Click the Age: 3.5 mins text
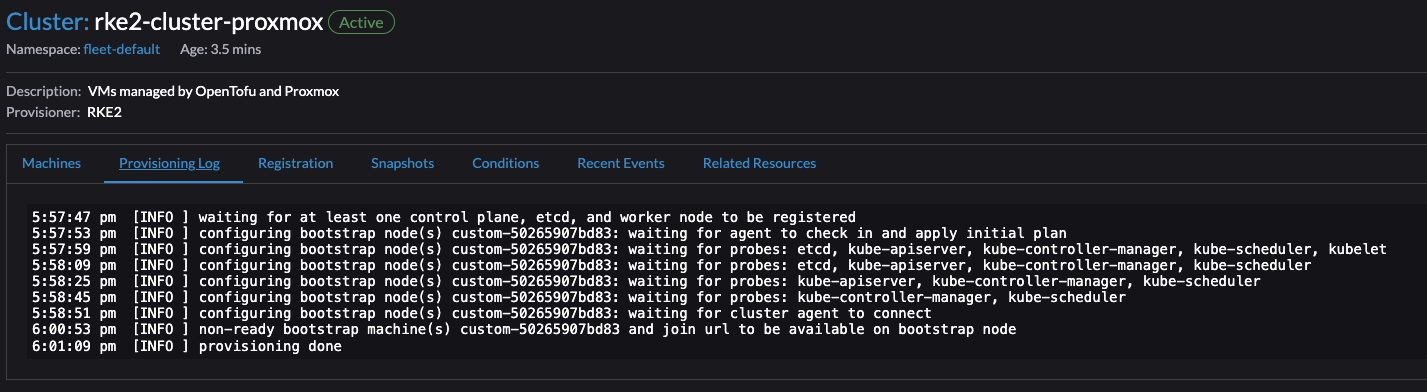The image size is (1427, 392). click(x=221, y=49)
